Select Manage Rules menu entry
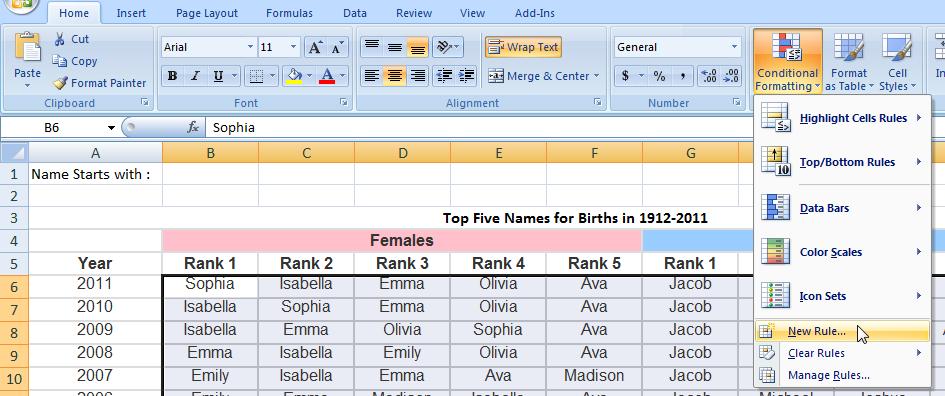Viewport: 945px width, 396px height. [828, 375]
